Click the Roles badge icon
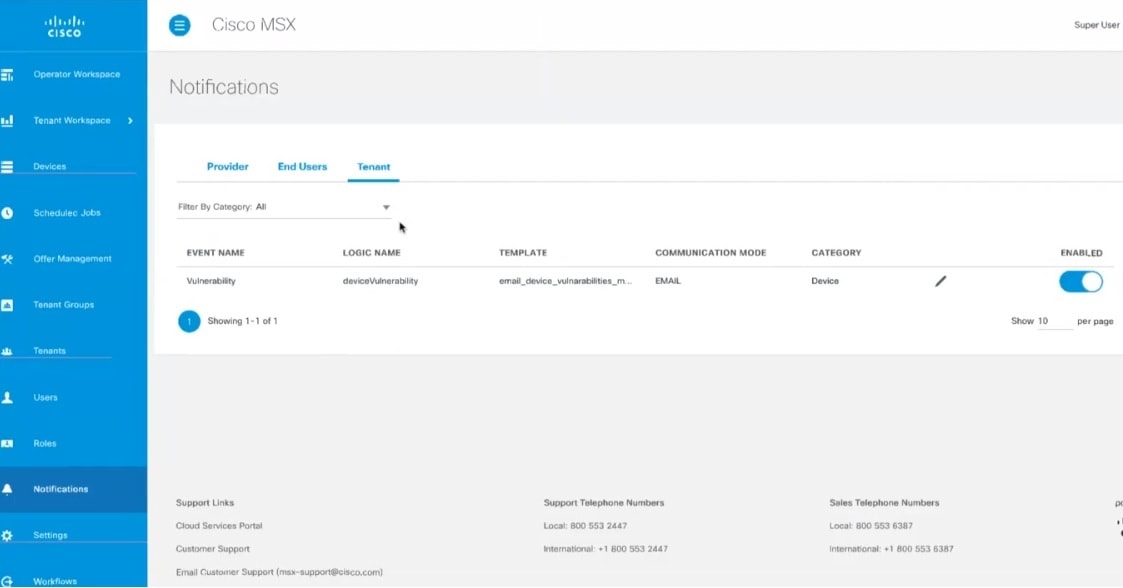Image resolution: width=1123 pixels, height=588 pixels. (7, 443)
